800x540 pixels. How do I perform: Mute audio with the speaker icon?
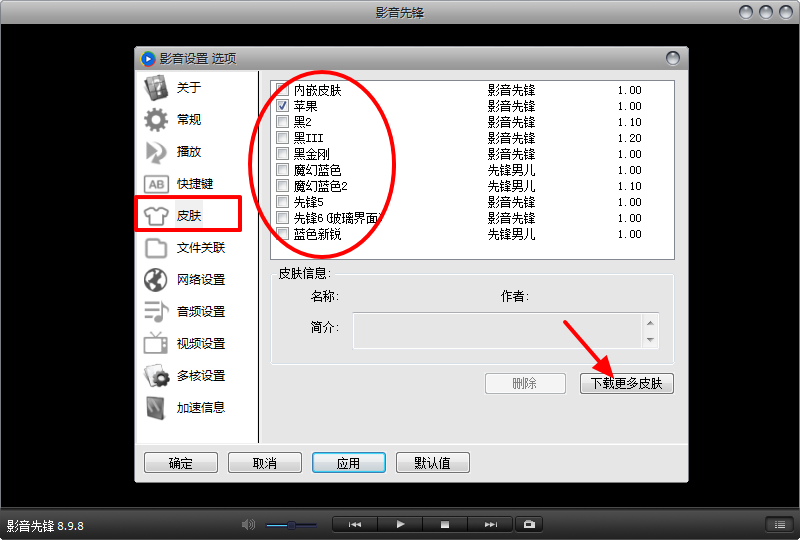point(248,524)
